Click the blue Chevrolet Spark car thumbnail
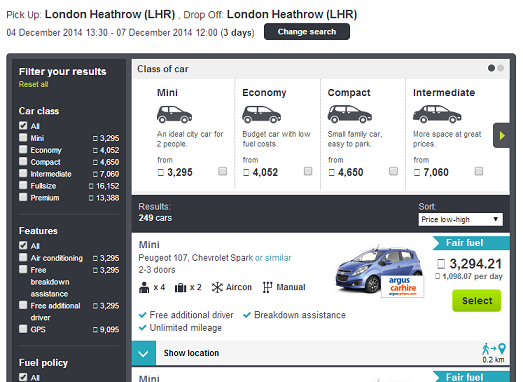 pos(379,271)
